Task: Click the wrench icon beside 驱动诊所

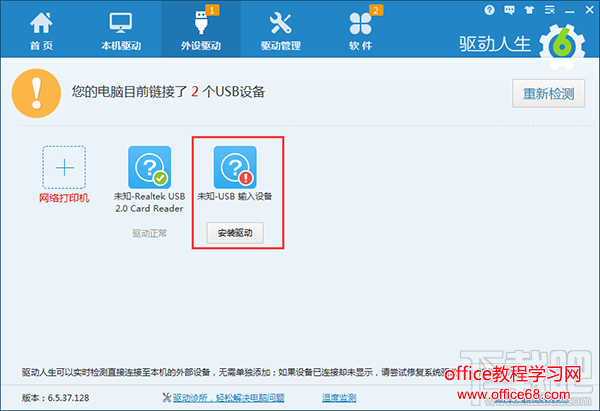Action: [166, 398]
